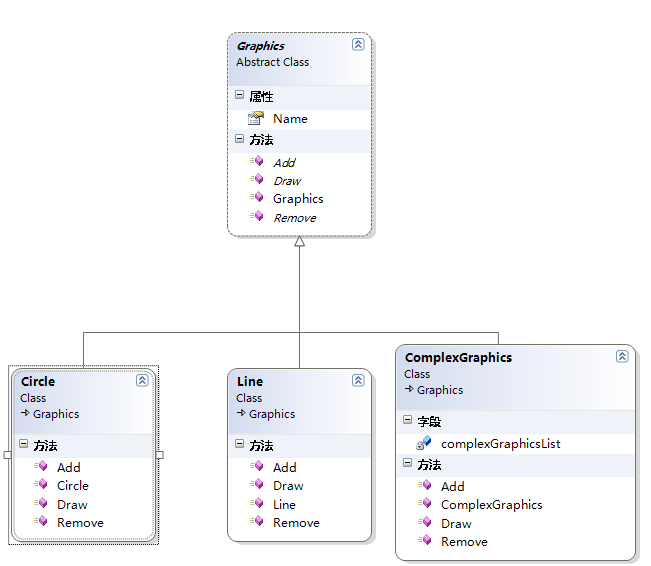Select the Remove member in ComplexGraphics
651x566 pixels.
[x=464, y=542]
